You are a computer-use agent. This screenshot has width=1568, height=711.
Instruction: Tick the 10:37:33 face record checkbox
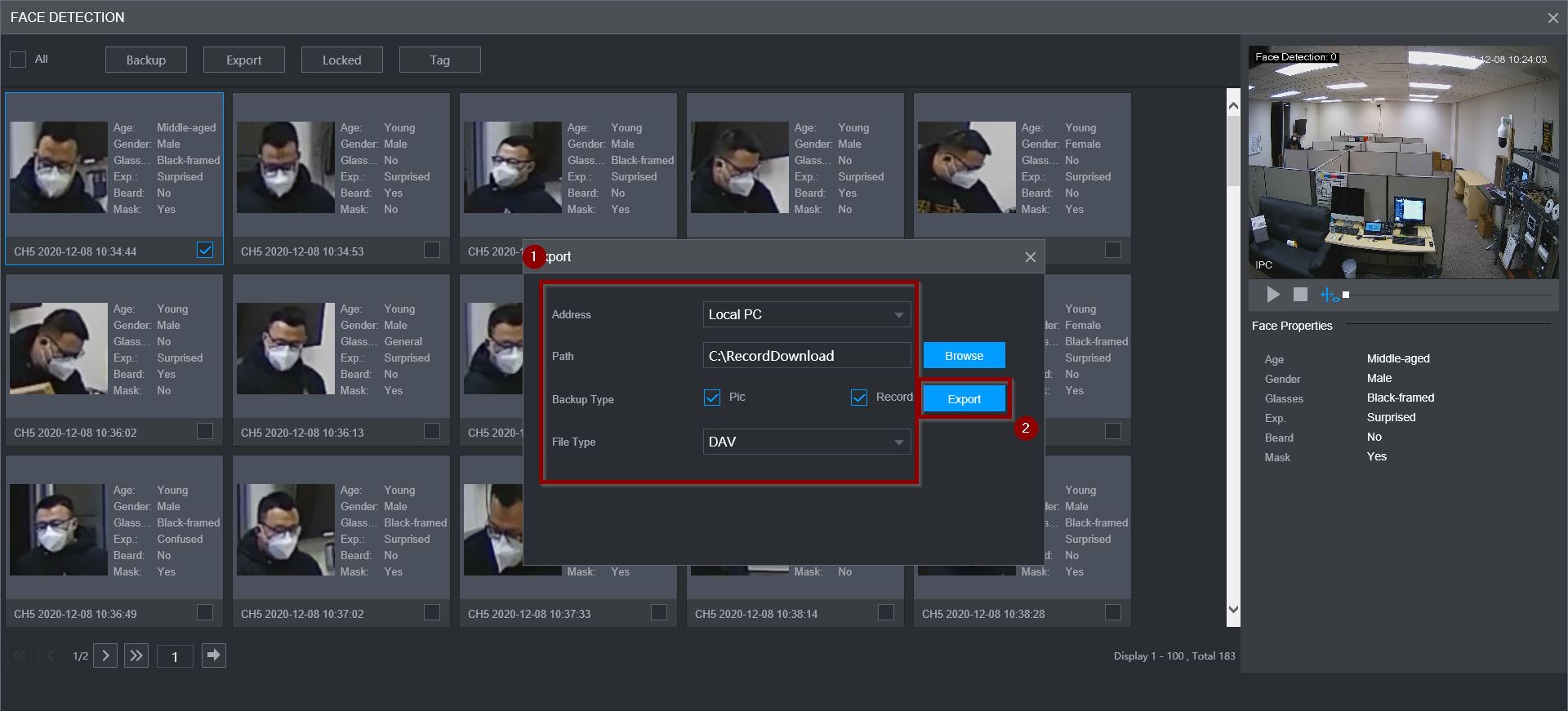659,612
